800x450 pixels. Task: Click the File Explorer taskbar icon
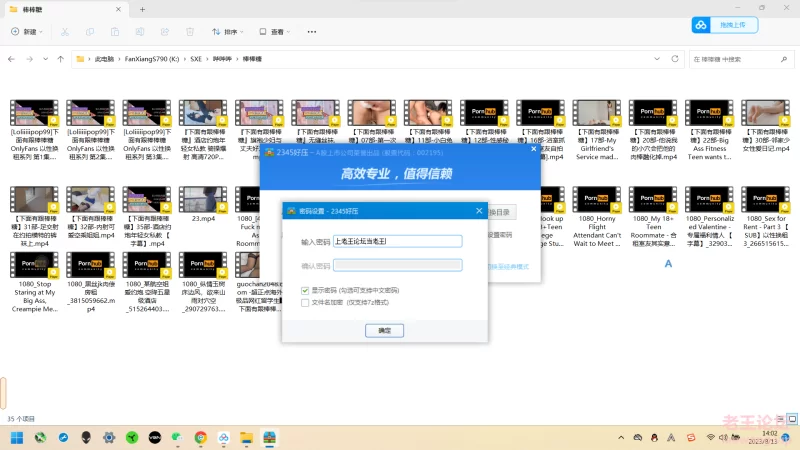(x=246, y=437)
